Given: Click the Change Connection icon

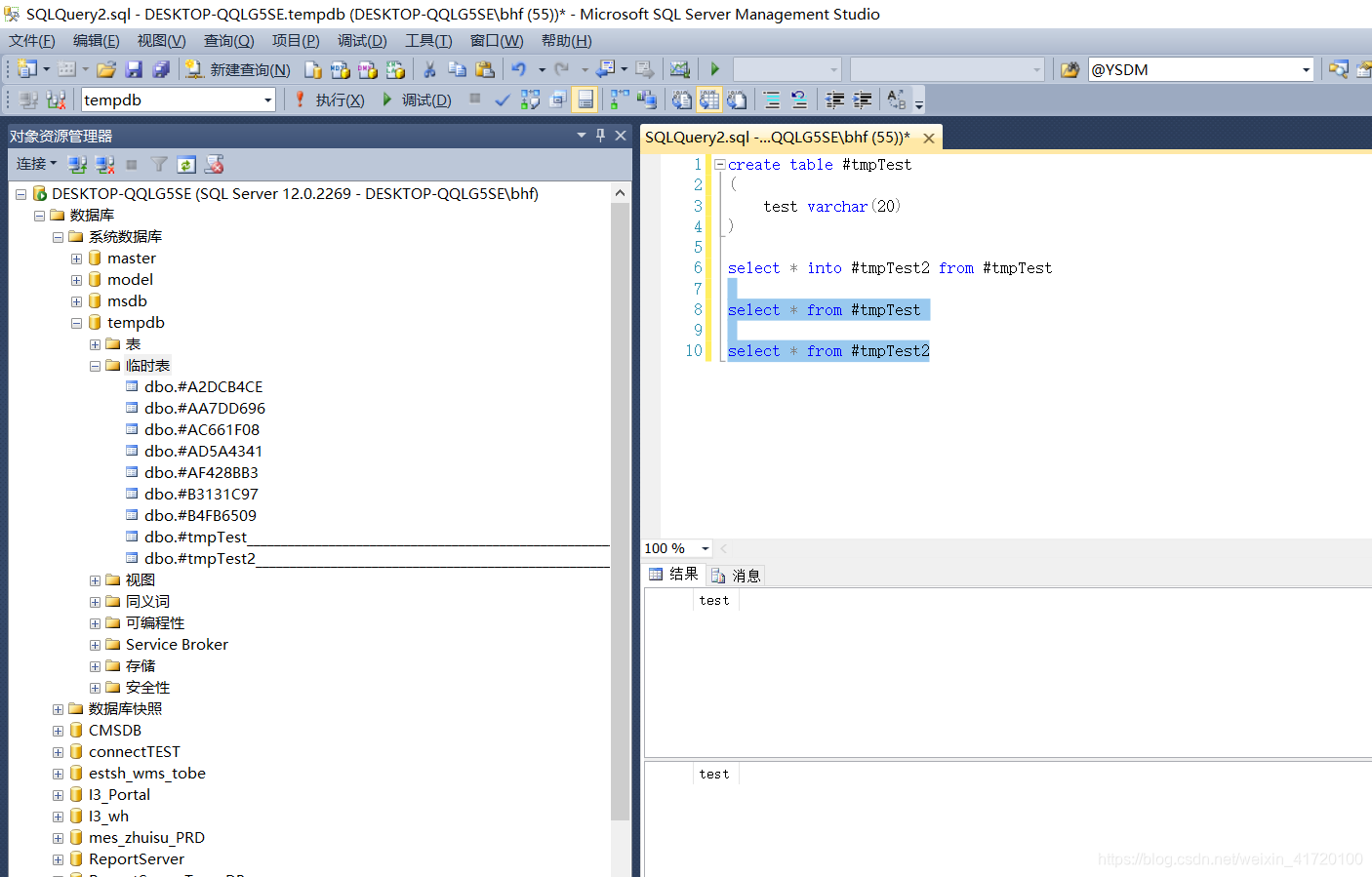Looking at the screenshot, I should tap(56, 100).
